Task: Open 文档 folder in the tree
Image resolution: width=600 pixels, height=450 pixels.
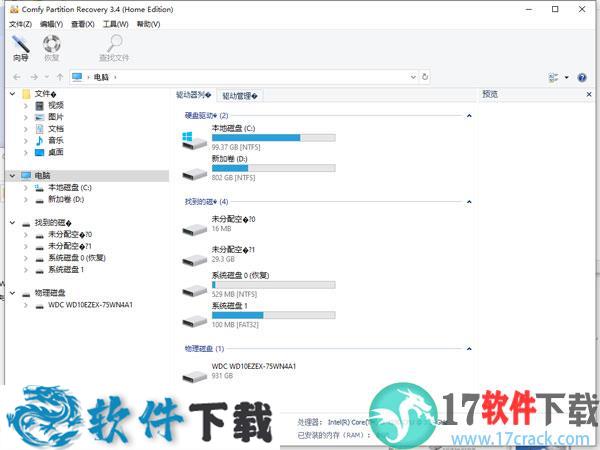Action: coord(55,129)
